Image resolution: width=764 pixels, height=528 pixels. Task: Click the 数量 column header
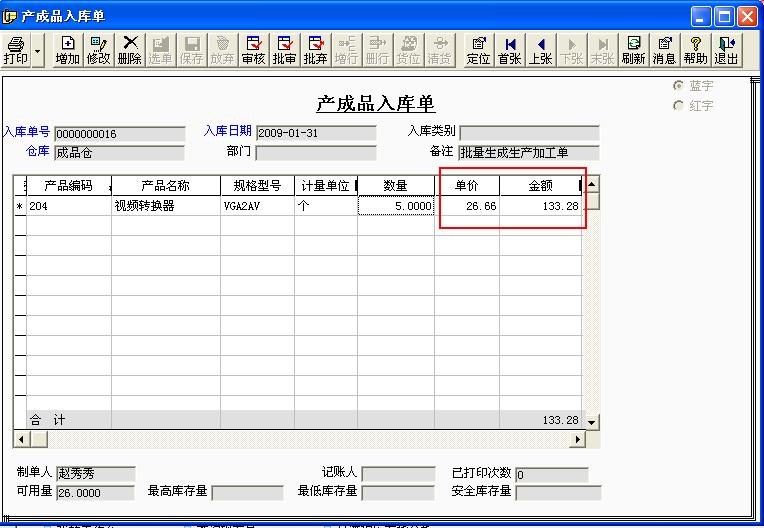(x=396, y=186)
